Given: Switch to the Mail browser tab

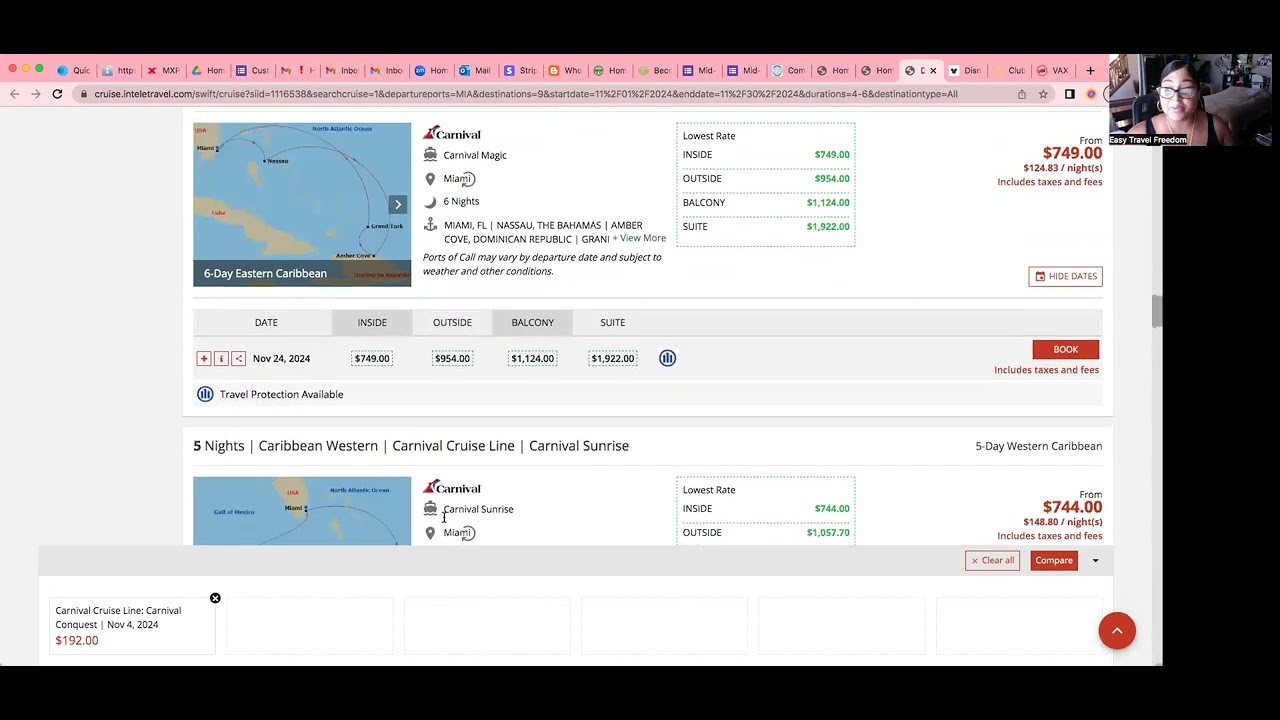Looking at the screenshot, I should [x=474, y=70].
